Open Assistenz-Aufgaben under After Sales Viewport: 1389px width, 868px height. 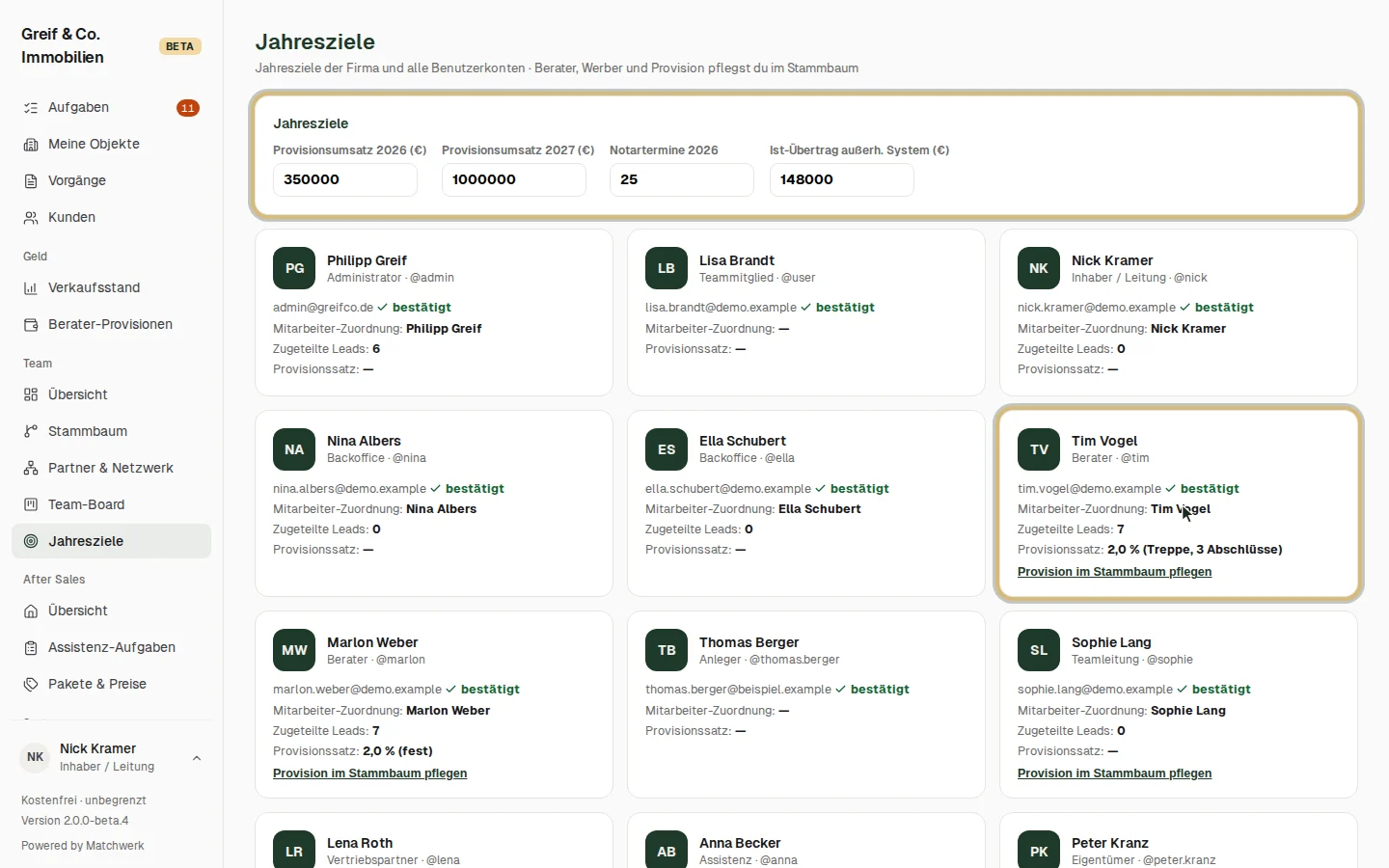(x=111, y=648)
